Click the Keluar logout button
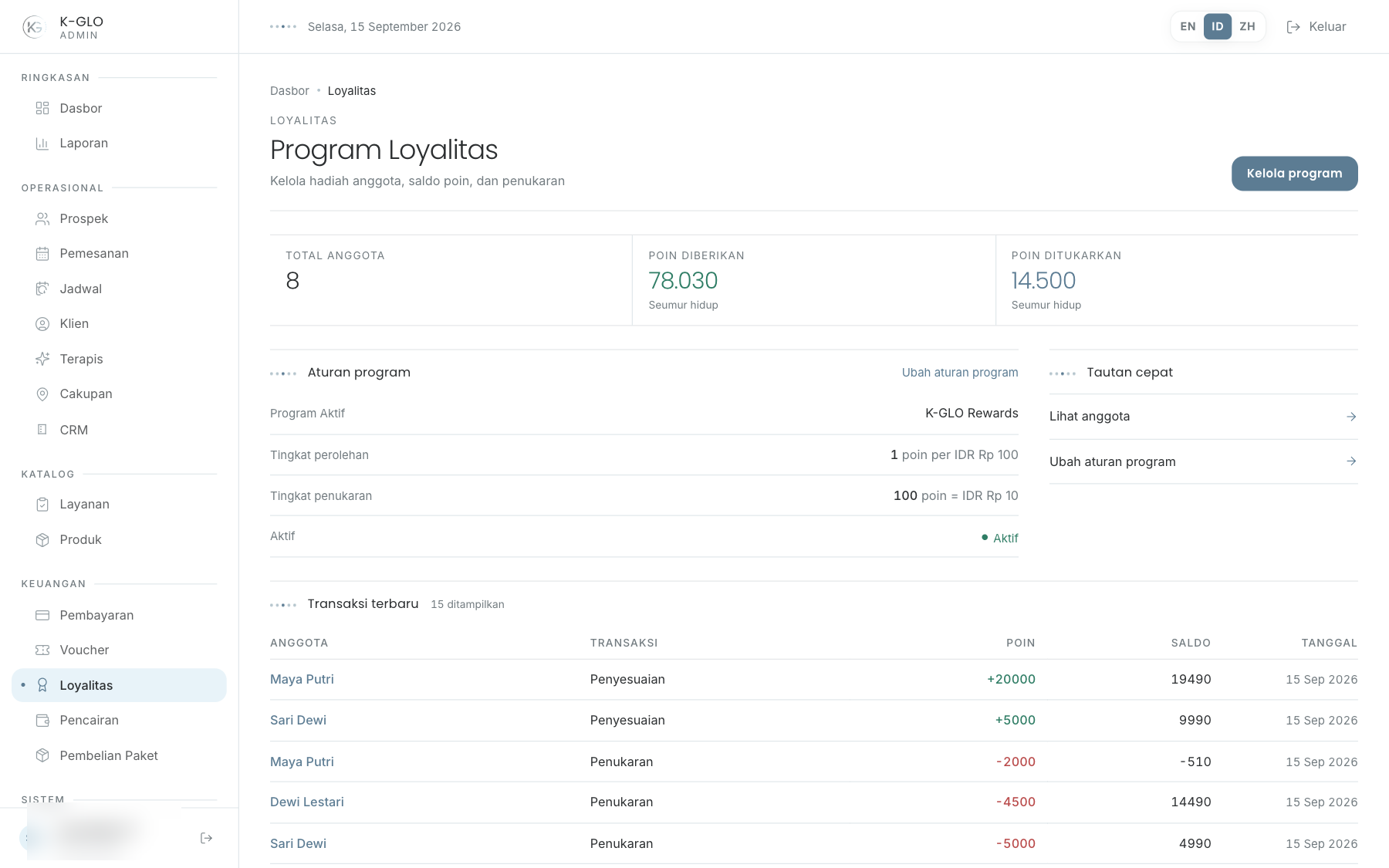1389x868 pixels. tap(1316, 27)
